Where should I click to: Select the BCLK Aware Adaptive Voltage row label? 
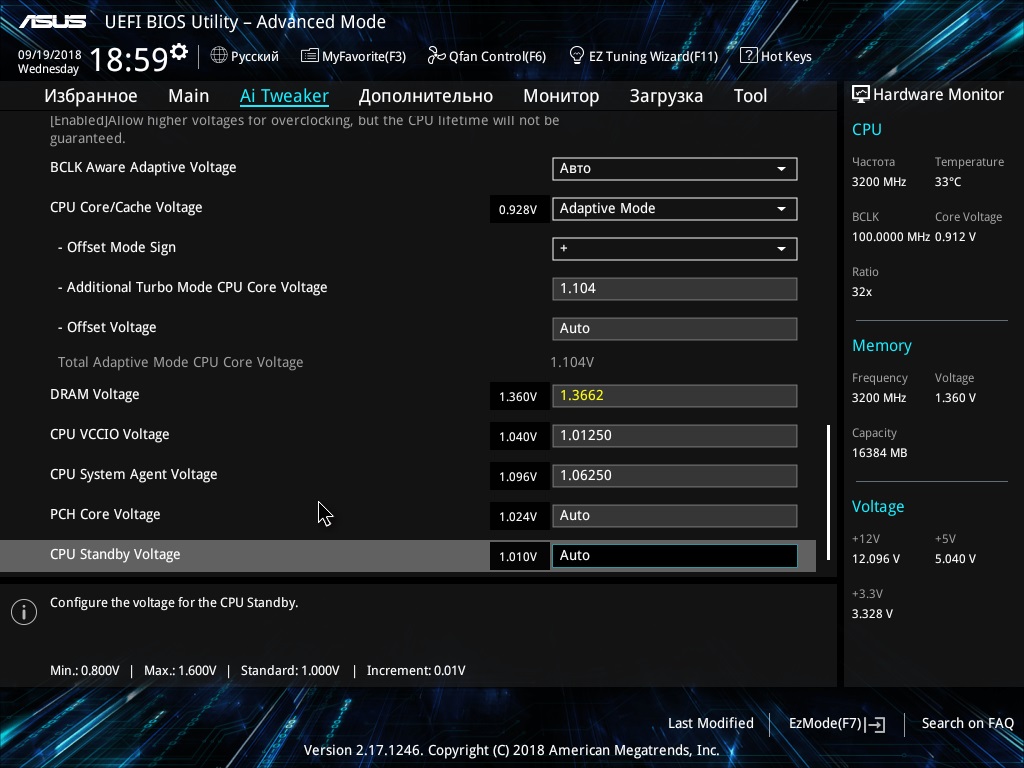(143, 168)
